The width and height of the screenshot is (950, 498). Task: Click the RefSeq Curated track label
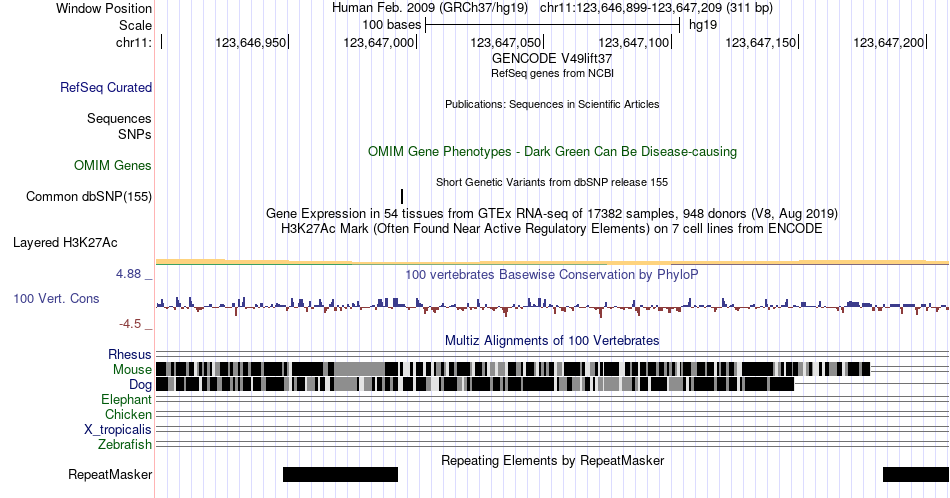point(106,87)
